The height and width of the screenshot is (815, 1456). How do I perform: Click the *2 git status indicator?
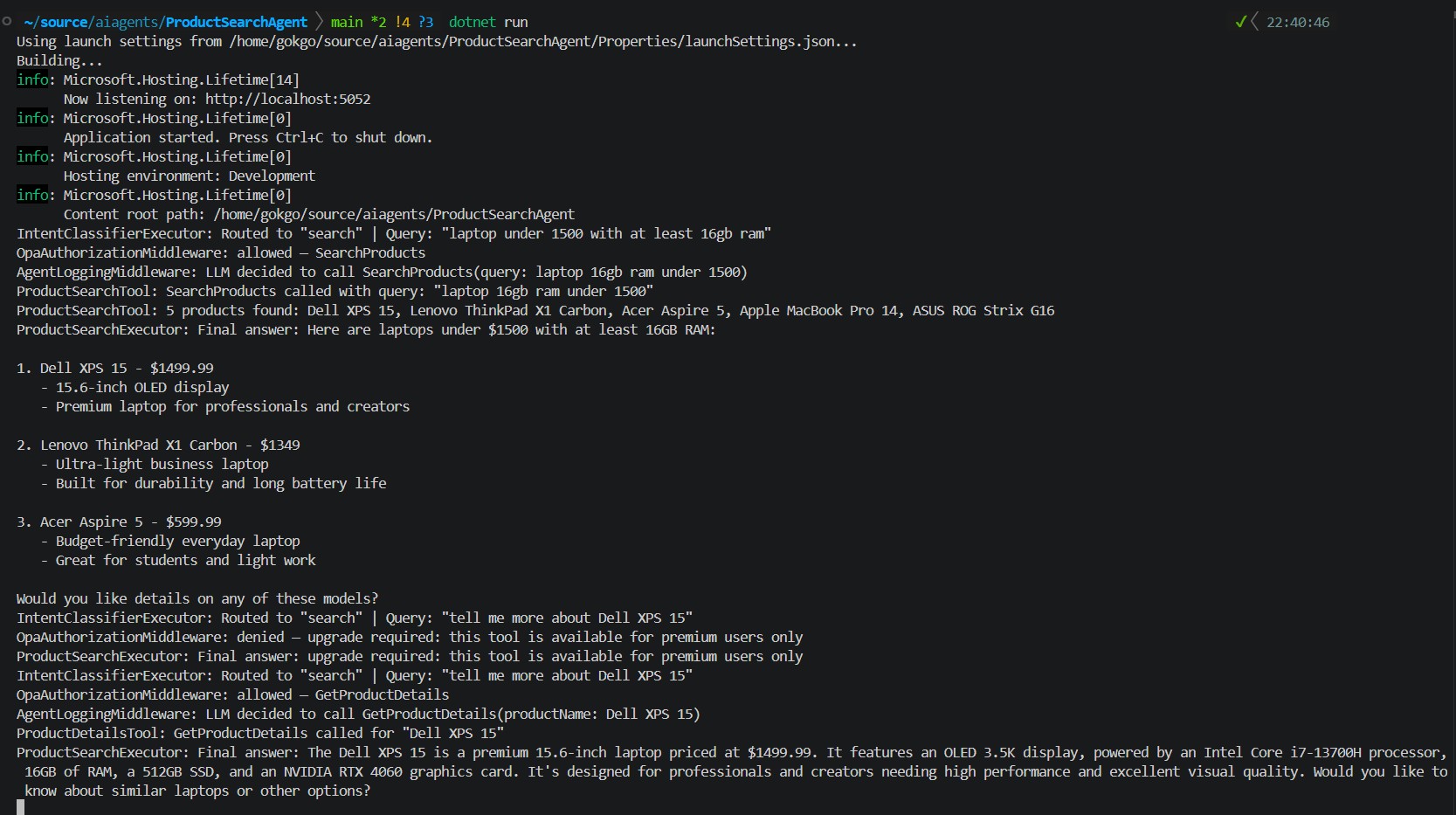point(378,22)
